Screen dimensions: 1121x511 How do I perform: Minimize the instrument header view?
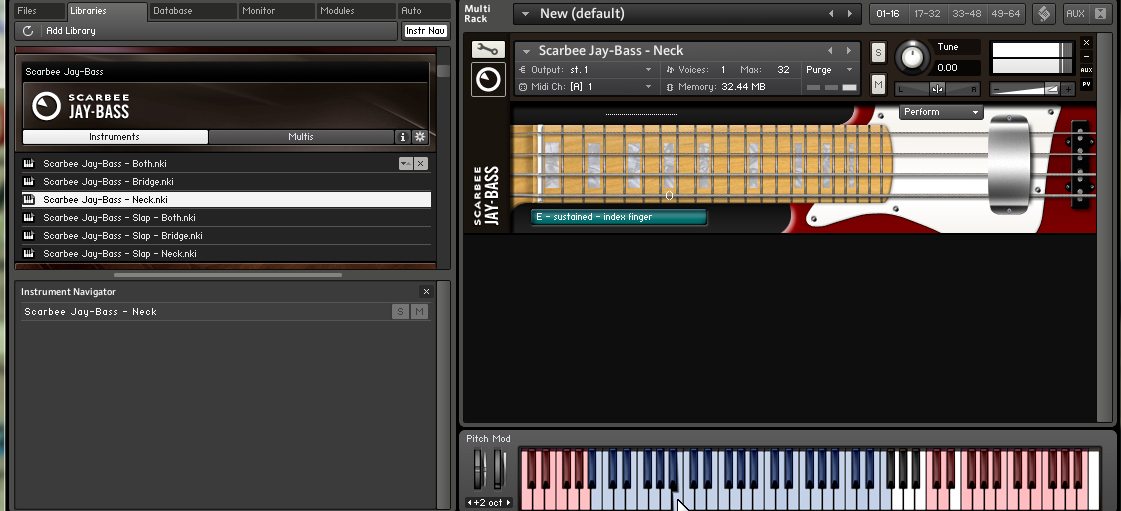click(x=1087, y=56)
